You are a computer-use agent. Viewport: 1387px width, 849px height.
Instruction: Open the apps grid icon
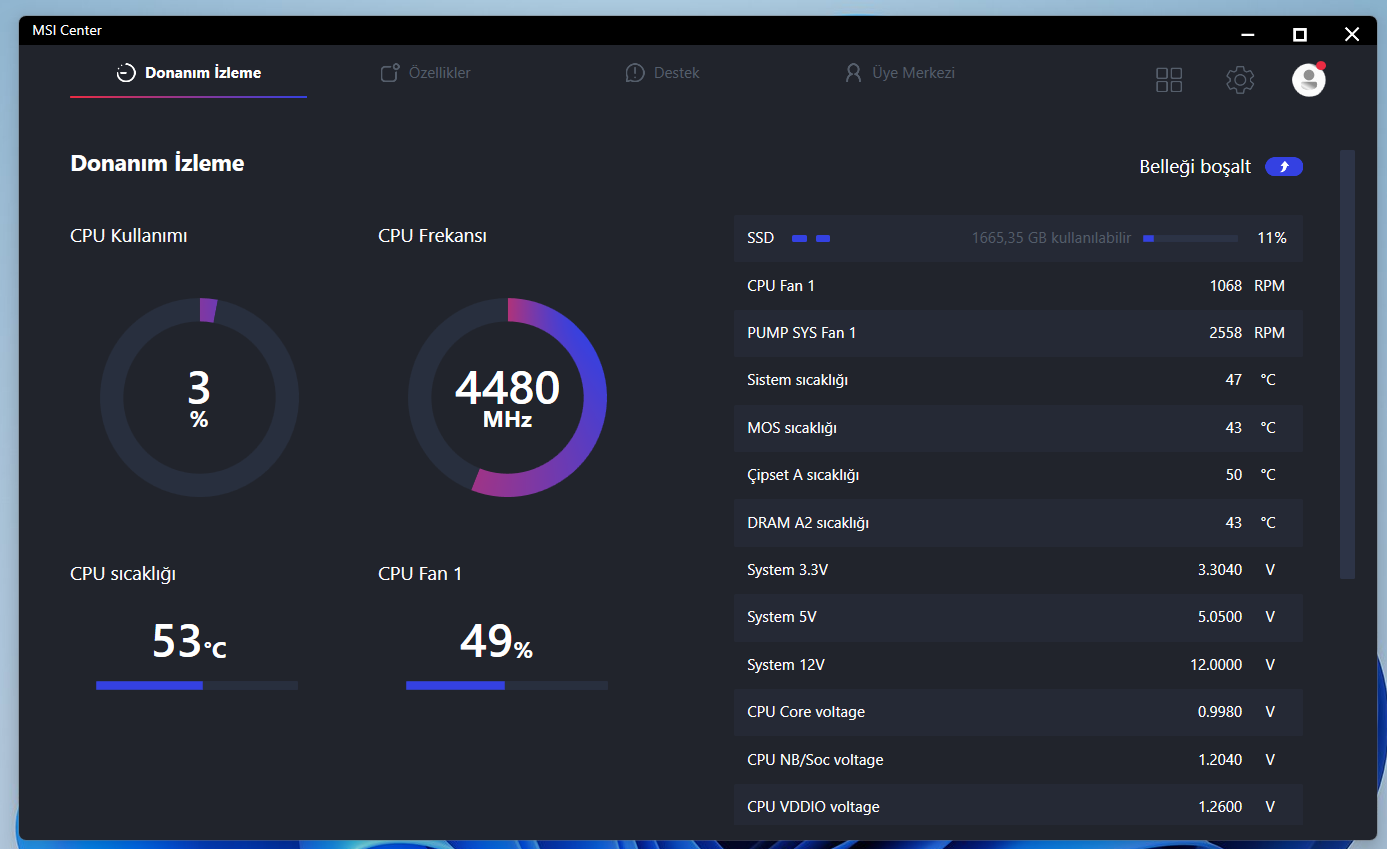(1169, 80)
